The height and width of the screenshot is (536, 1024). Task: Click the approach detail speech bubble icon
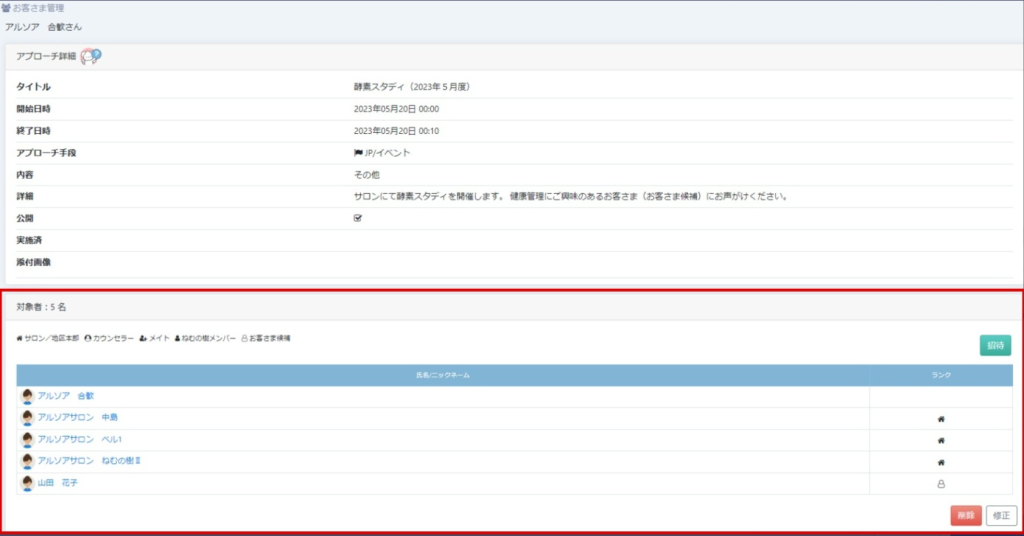point(91,57)
